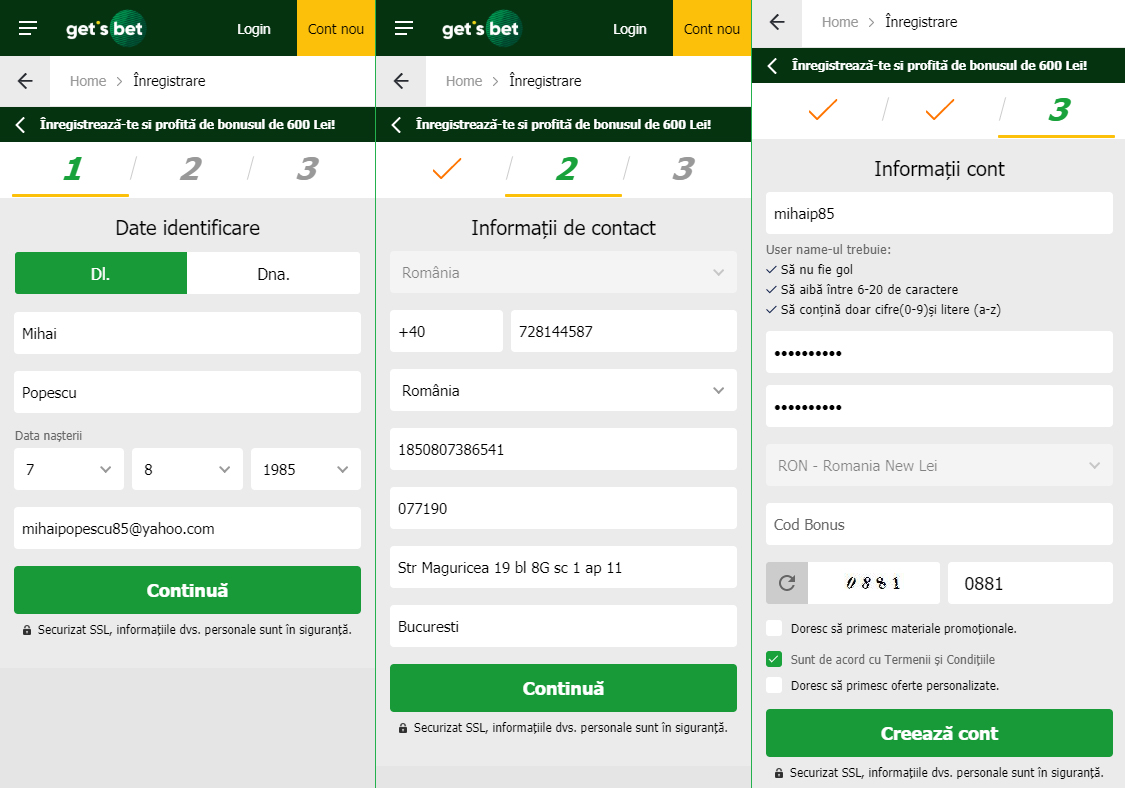Open the România country dropdown
Screen dimensions: 1125x788
pyautogui.click(x=562, y=390)
